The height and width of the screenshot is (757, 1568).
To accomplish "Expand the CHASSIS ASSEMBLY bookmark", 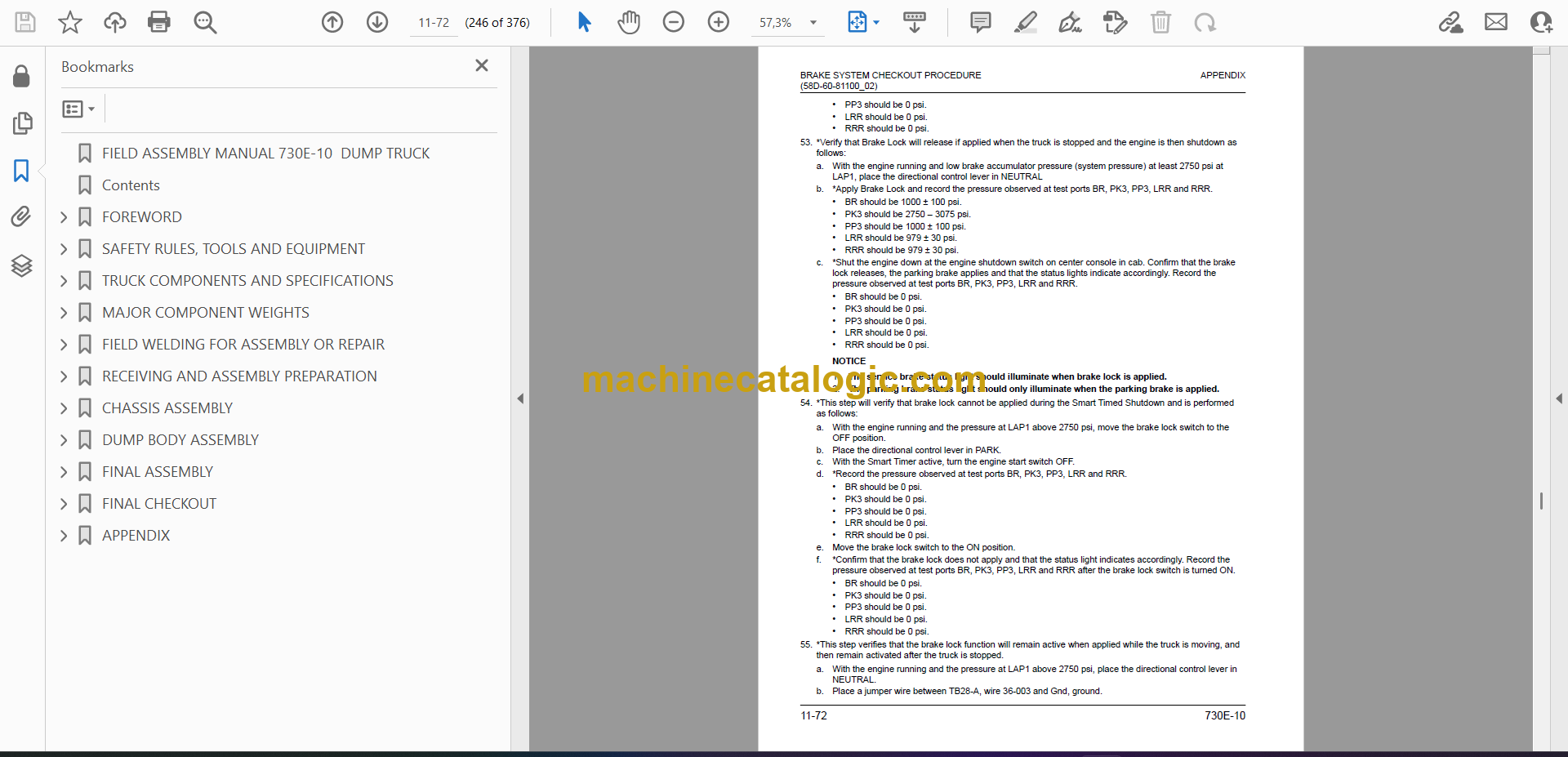I will (64, 408).
